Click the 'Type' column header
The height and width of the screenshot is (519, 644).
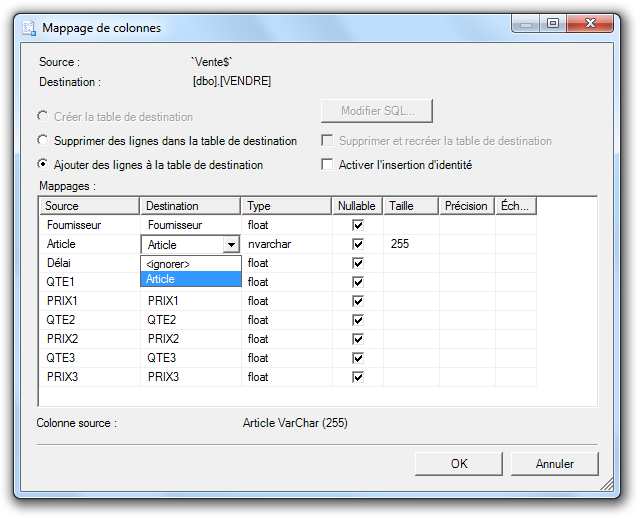click(286, 206)
